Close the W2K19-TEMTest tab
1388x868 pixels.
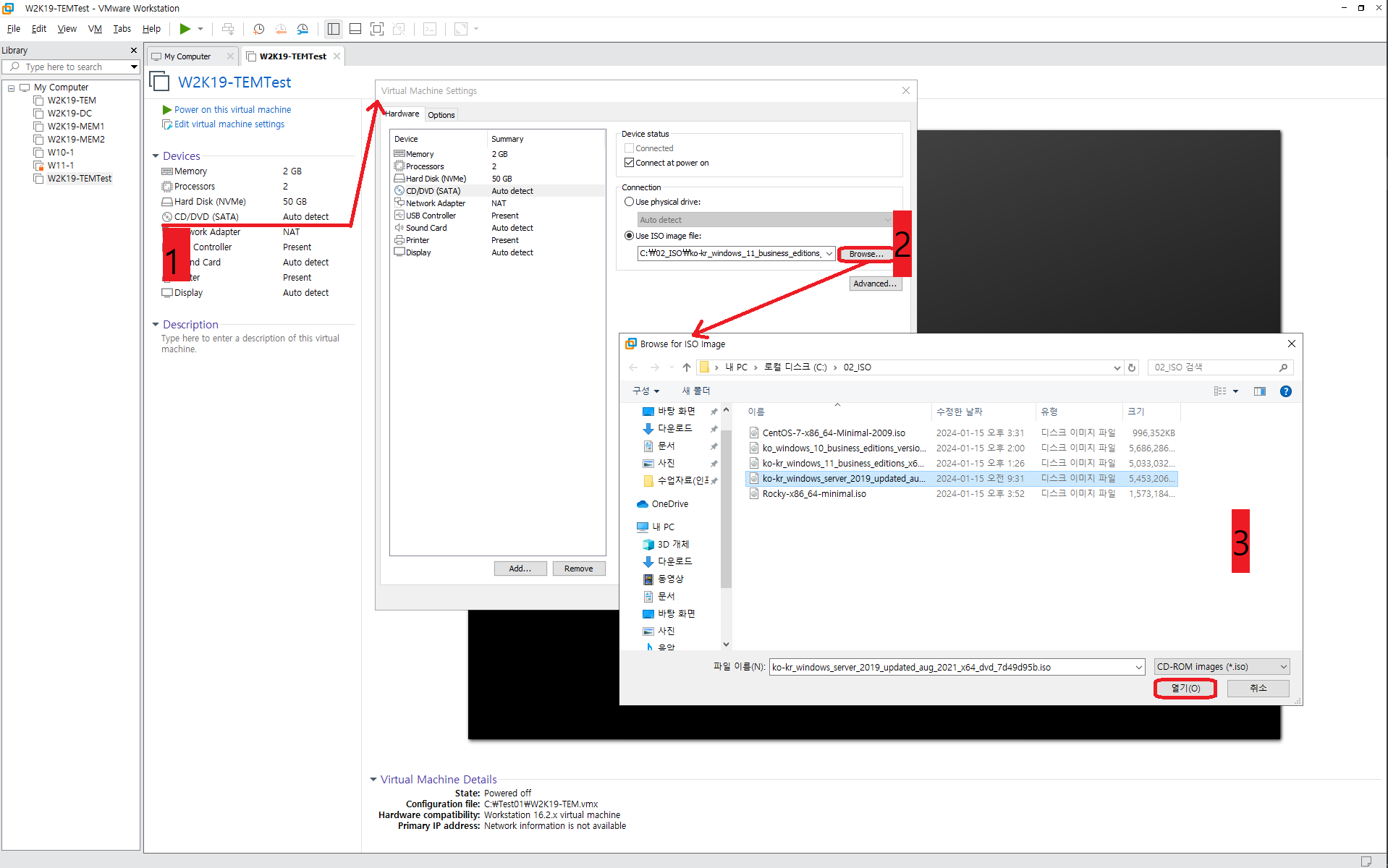coord(337,56)
